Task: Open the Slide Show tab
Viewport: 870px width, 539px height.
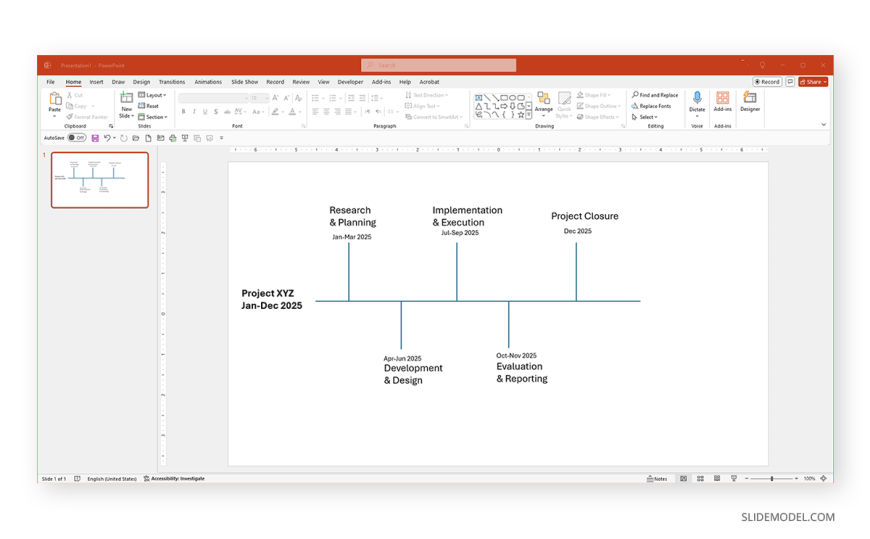Action: point(245,82)
